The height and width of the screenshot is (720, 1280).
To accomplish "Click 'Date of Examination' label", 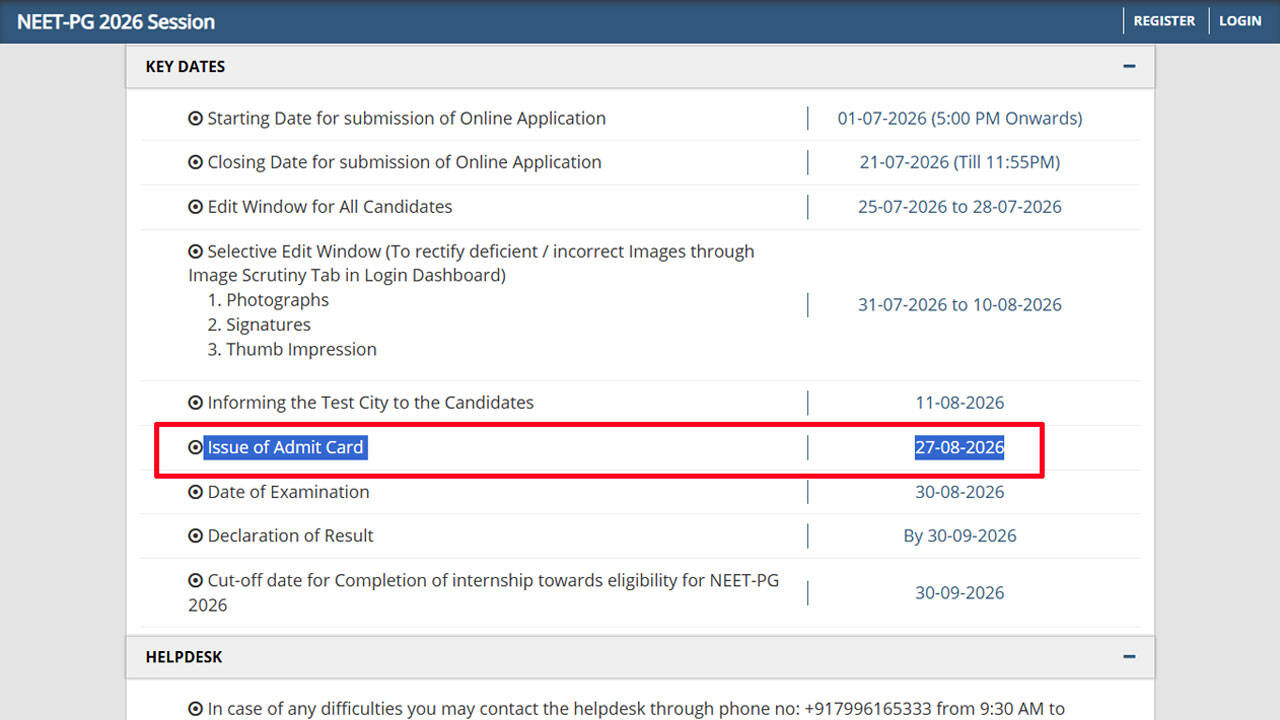I will click(x=288, y=491).
